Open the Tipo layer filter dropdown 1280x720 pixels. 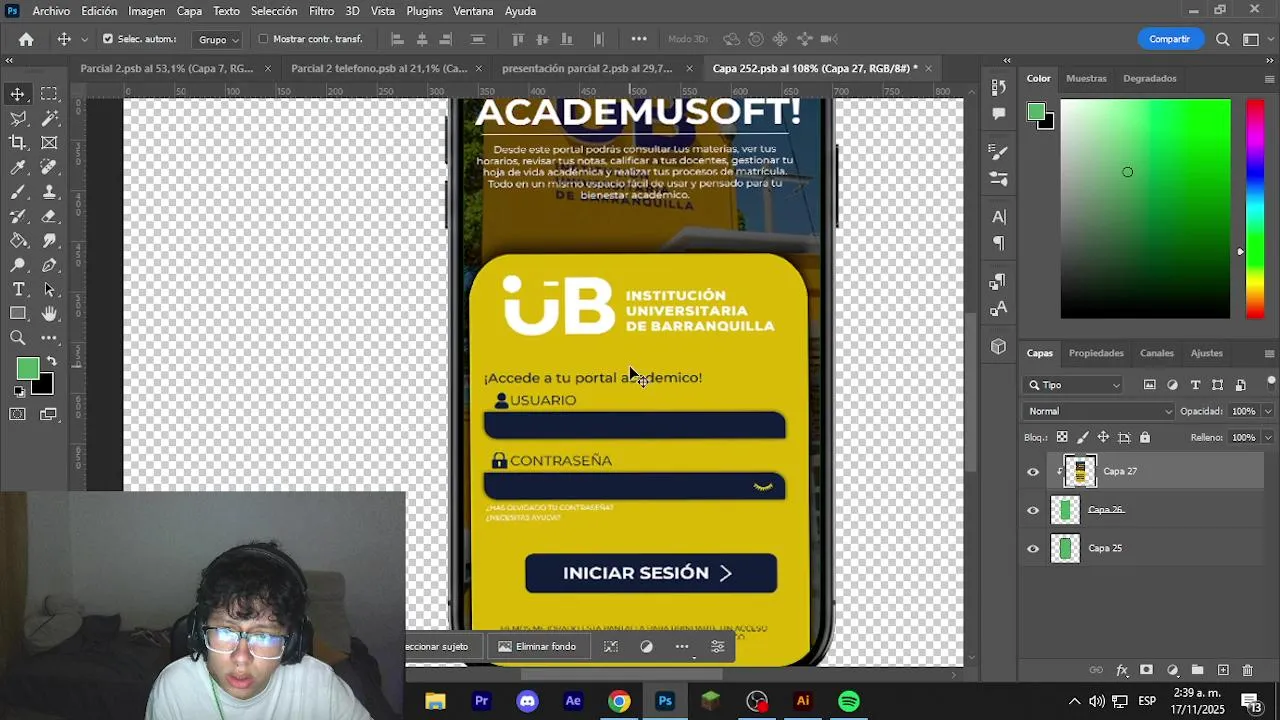(1075, 385)
